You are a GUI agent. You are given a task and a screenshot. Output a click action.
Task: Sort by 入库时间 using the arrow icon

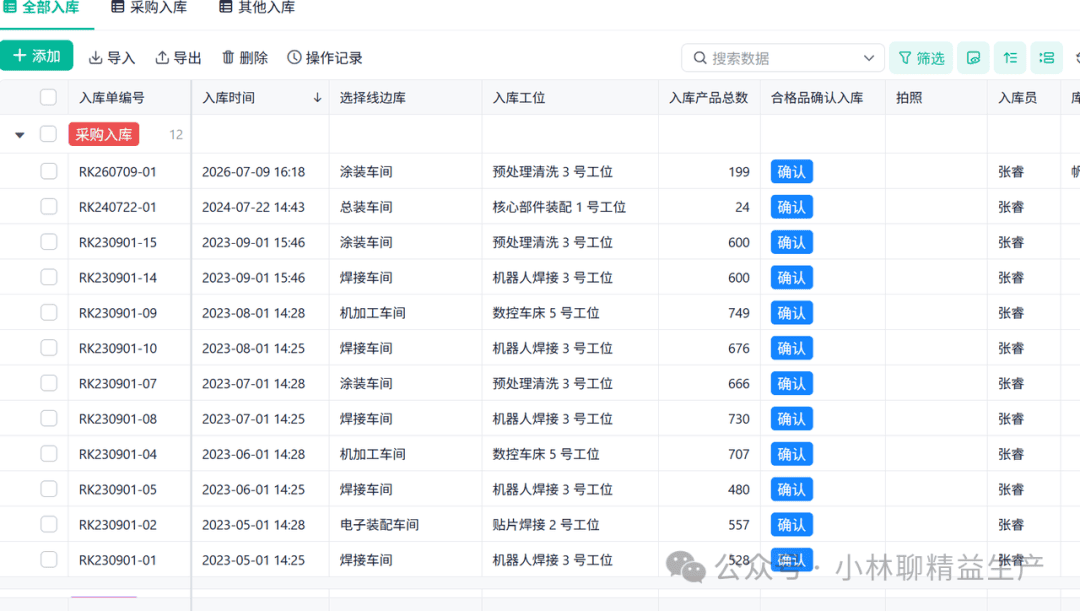pos(317,98)
